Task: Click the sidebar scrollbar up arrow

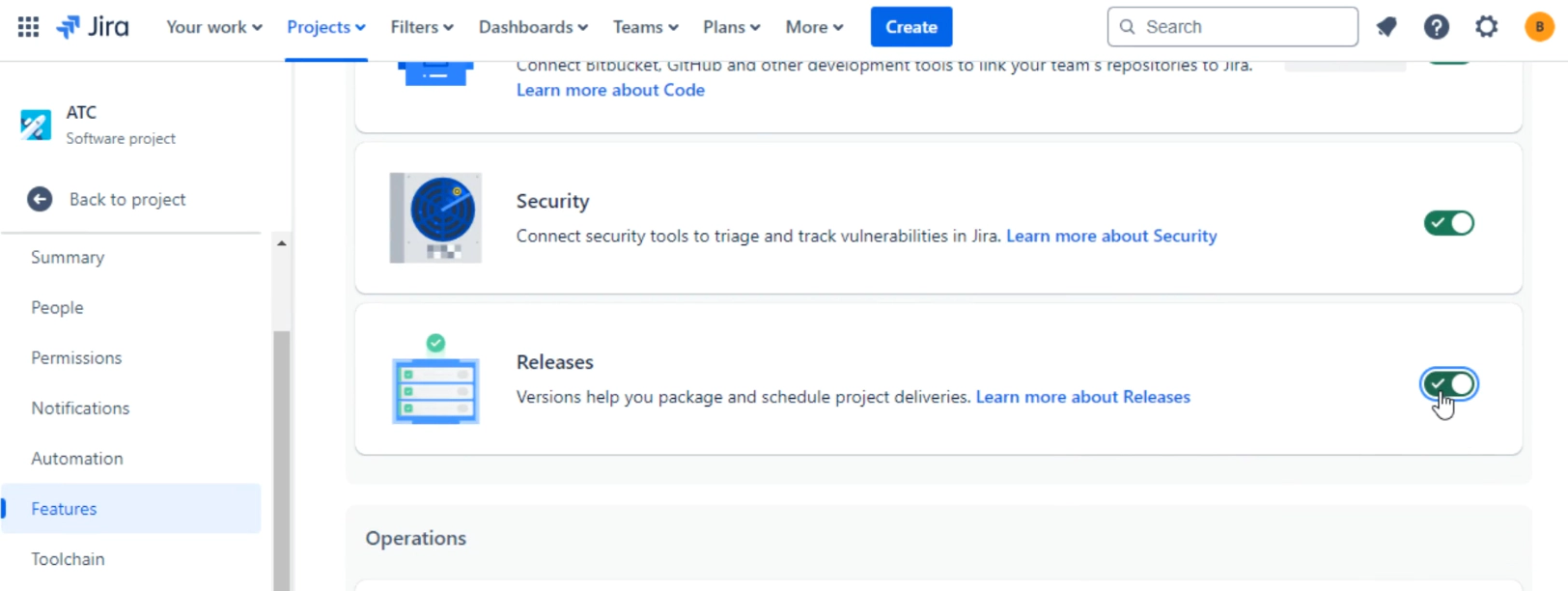Action: pyautogui.click(x=282, y=243)
